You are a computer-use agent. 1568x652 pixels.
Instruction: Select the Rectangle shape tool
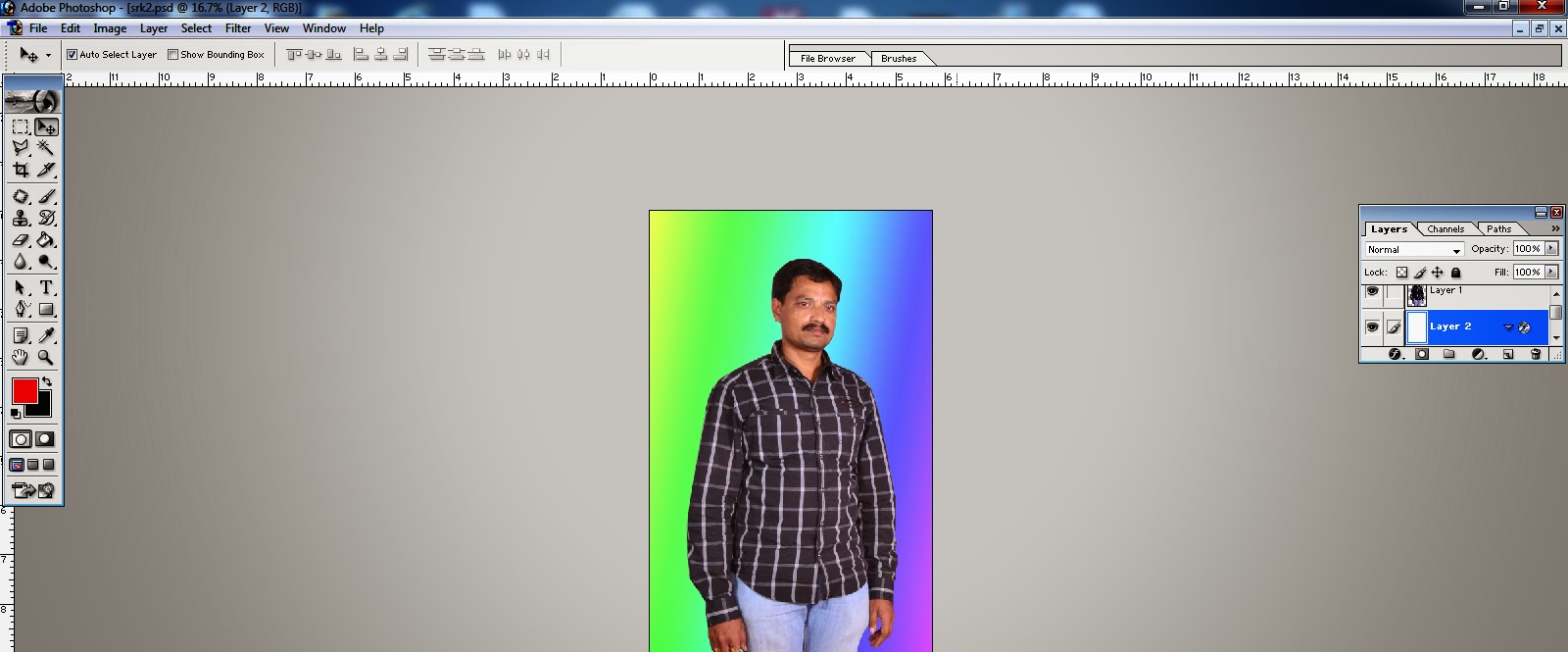tap(46, 309)
